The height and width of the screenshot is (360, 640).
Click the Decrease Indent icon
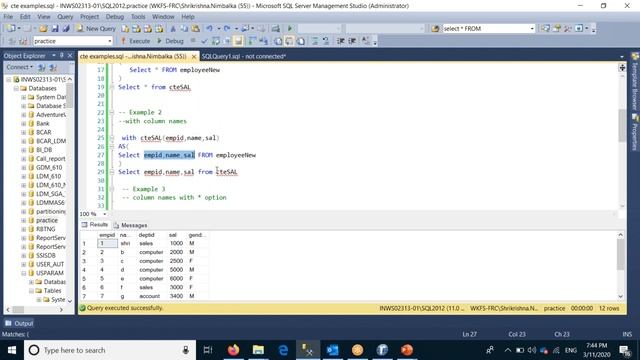[x=340, y=41]
